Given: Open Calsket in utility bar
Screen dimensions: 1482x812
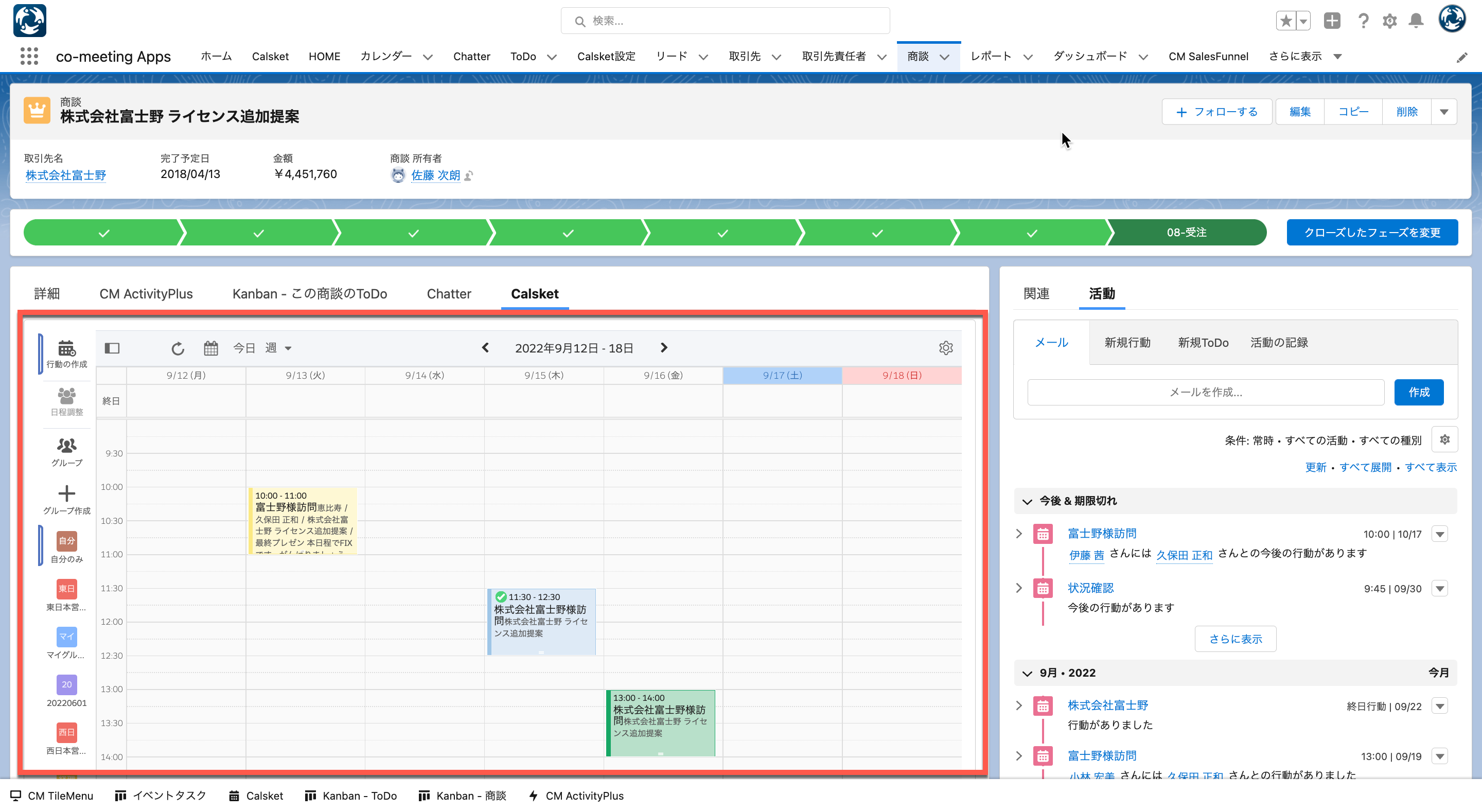Looking at the screenshot, I should coord(256,796).
